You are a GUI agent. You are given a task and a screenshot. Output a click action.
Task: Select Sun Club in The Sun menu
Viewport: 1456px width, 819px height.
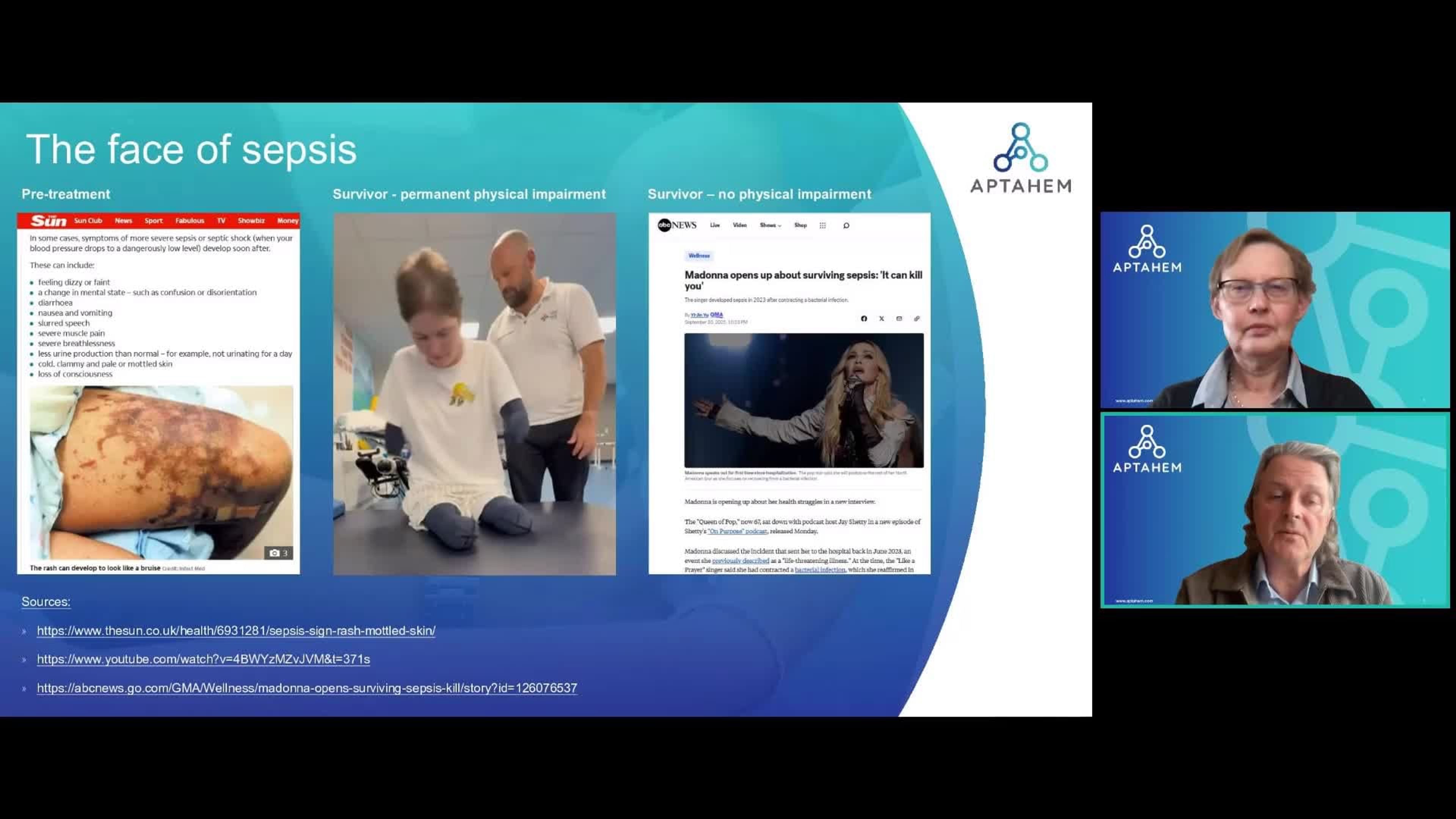pyautogui.click(x=88, y=221)
